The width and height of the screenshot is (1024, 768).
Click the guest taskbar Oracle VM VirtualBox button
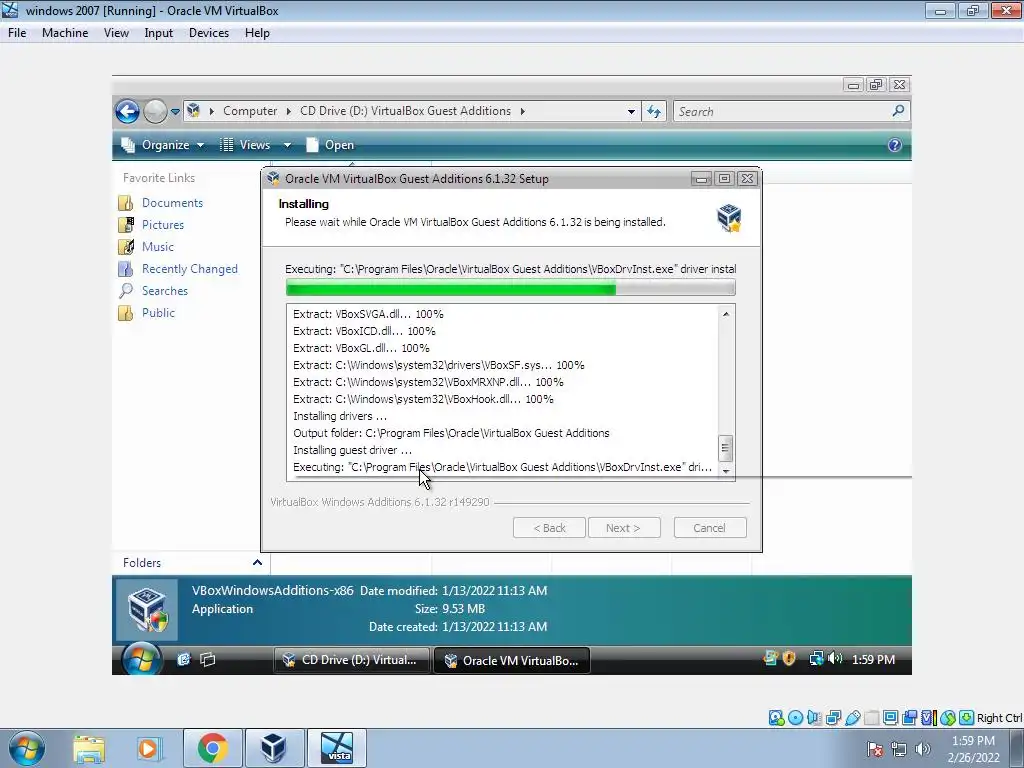(512, 660)
